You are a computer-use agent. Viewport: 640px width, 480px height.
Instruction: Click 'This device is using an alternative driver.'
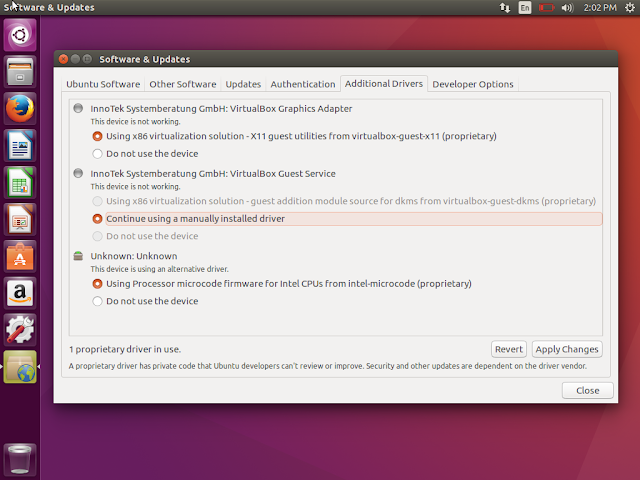[x=160, y=269]
